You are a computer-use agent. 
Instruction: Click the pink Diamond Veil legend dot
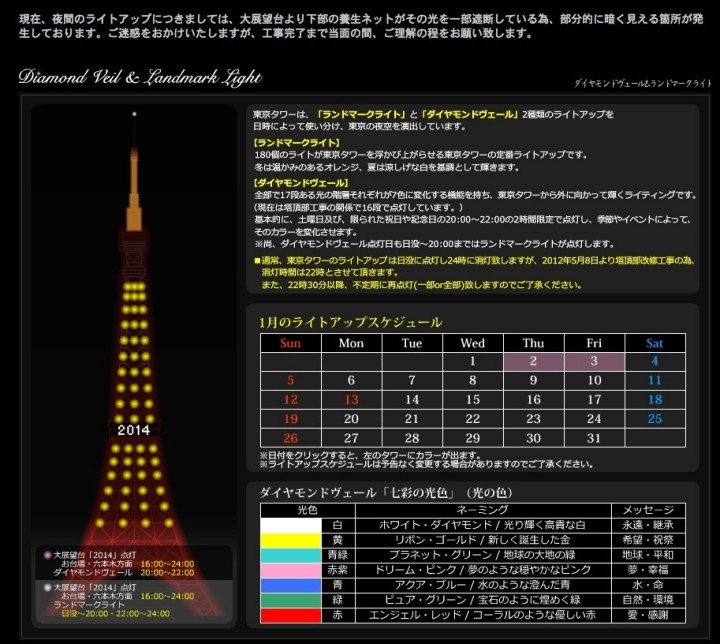(47, 555)
